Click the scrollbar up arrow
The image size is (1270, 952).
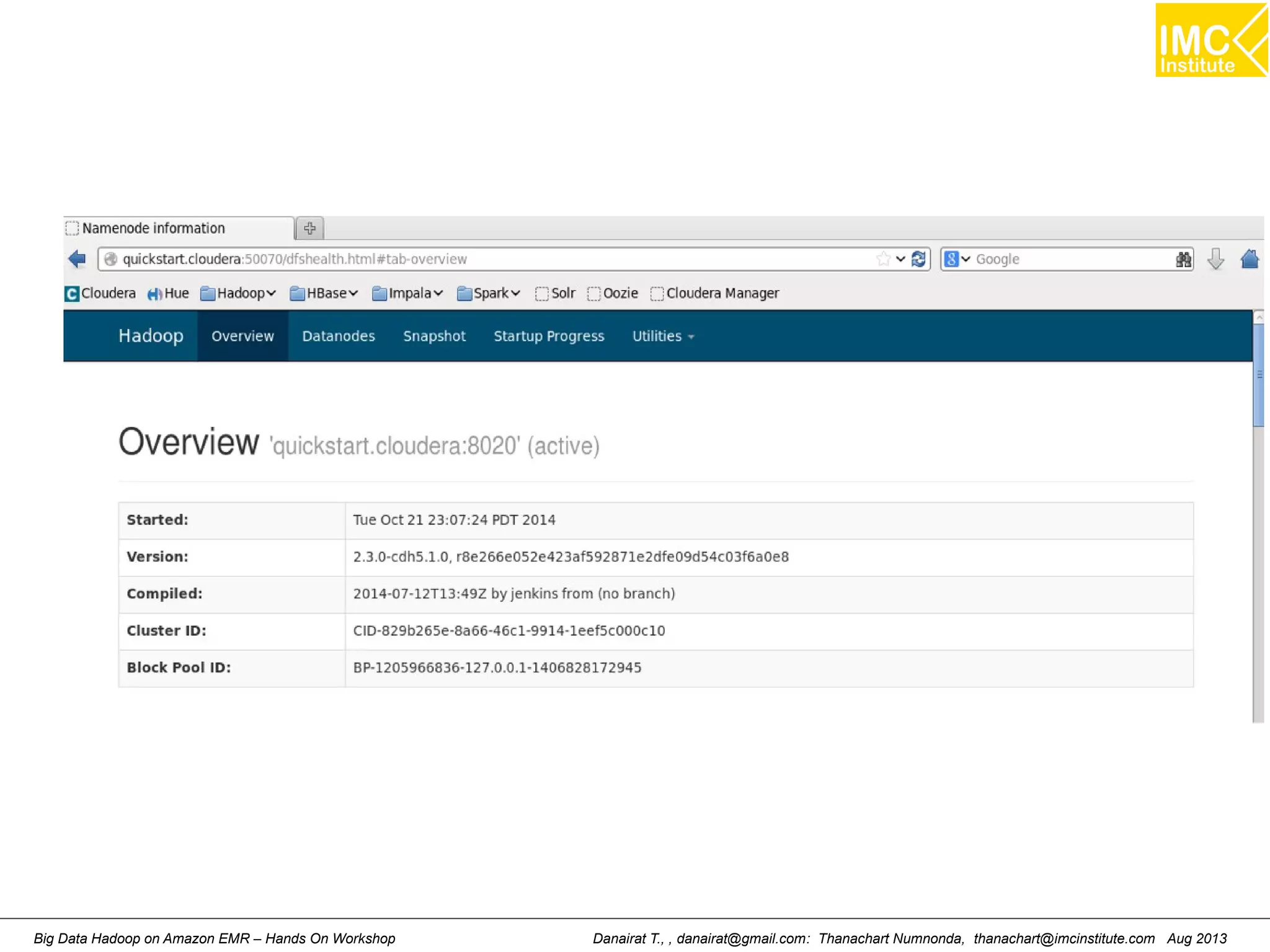[1258, 317]
